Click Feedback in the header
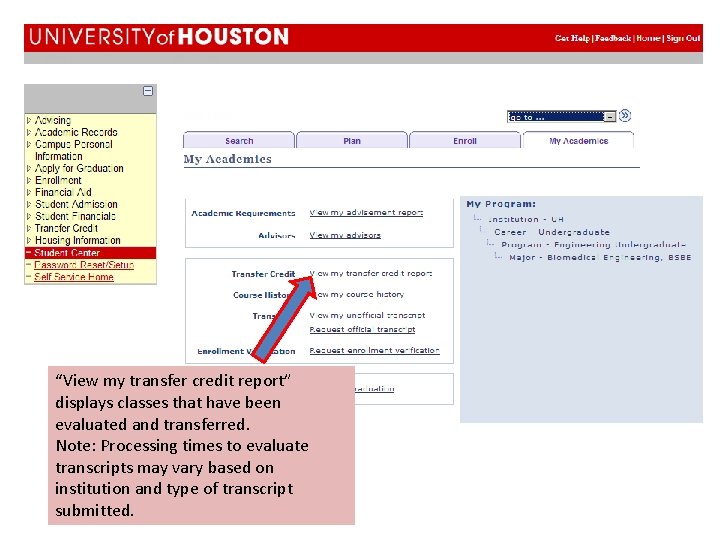 pyautogui.click(x=613, y=38)
